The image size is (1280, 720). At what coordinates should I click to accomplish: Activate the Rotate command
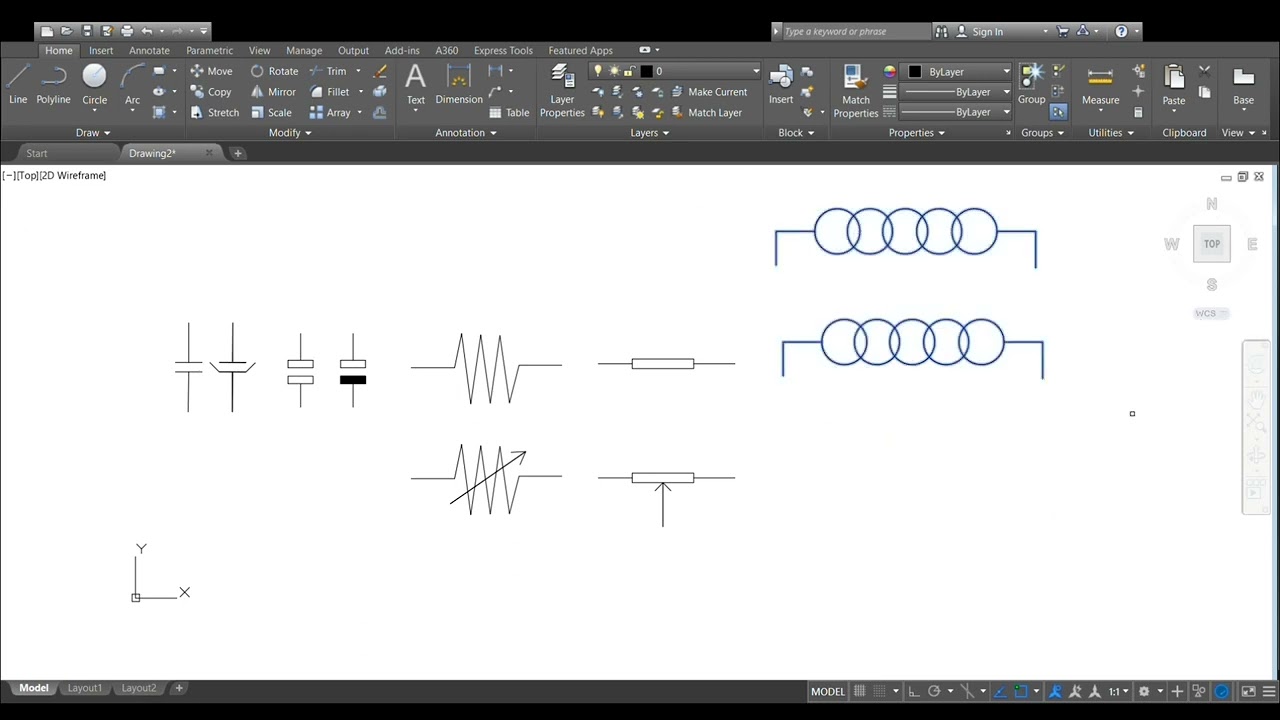274,71
